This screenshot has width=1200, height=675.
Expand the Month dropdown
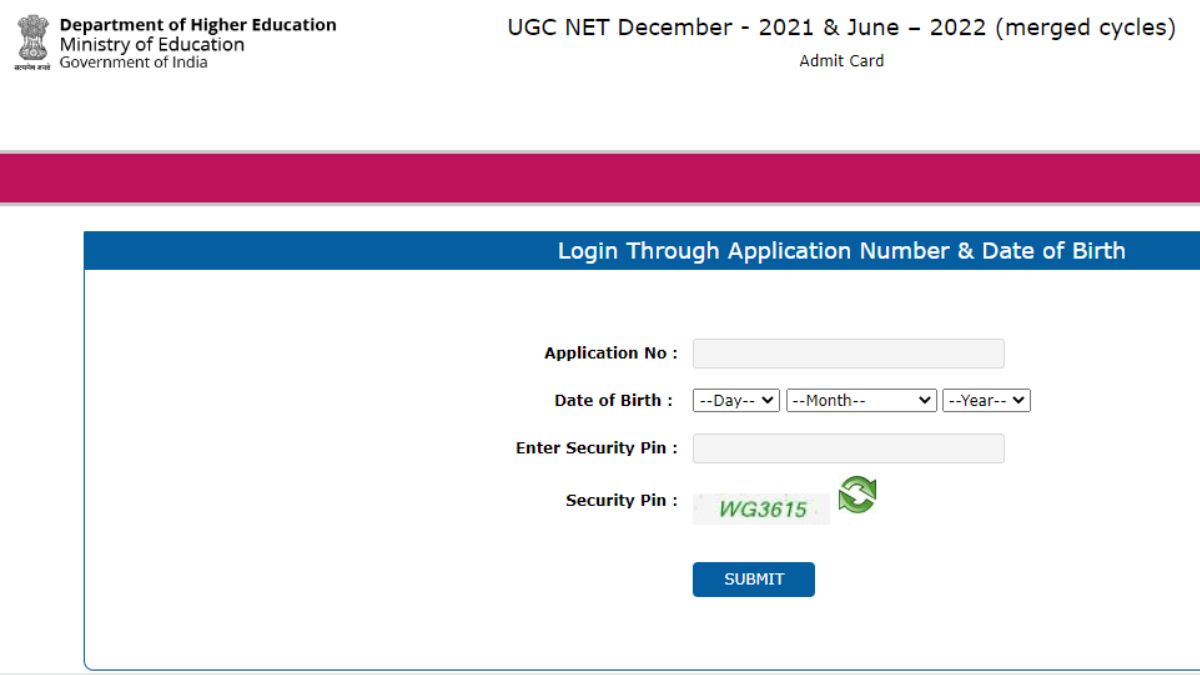pos(861,401)
